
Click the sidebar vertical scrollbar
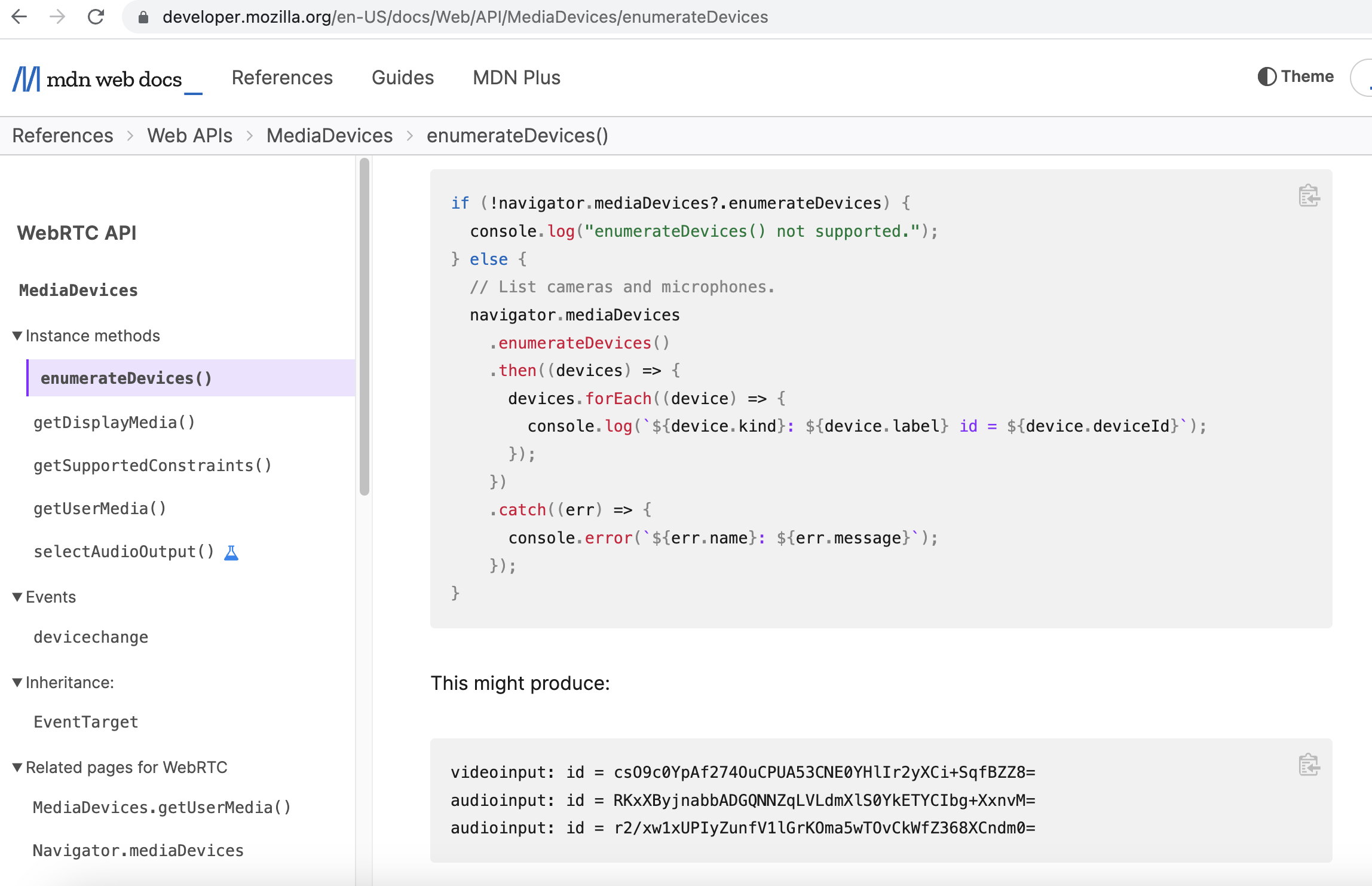pyautogui.click(x=365, y=326)
